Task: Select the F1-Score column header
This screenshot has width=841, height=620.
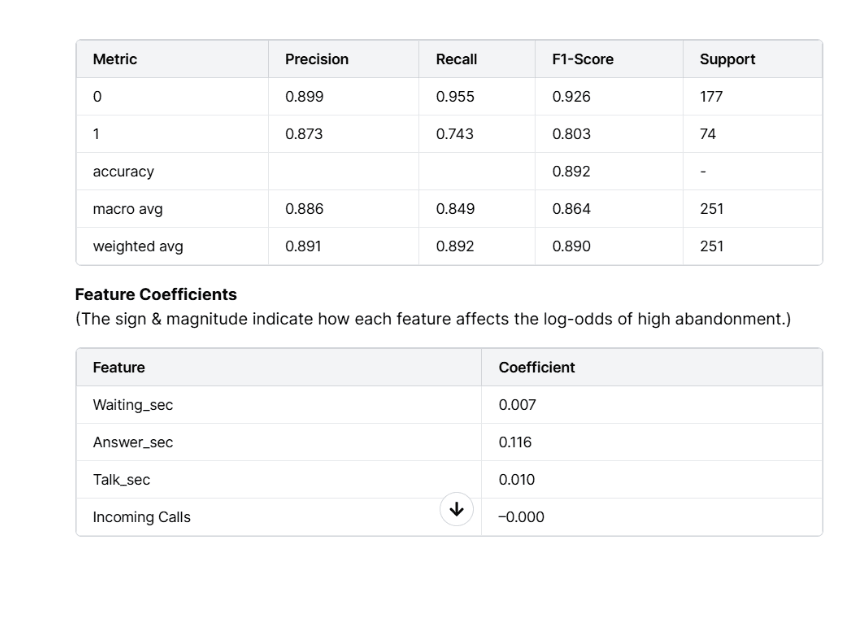Action: [582, 59]
